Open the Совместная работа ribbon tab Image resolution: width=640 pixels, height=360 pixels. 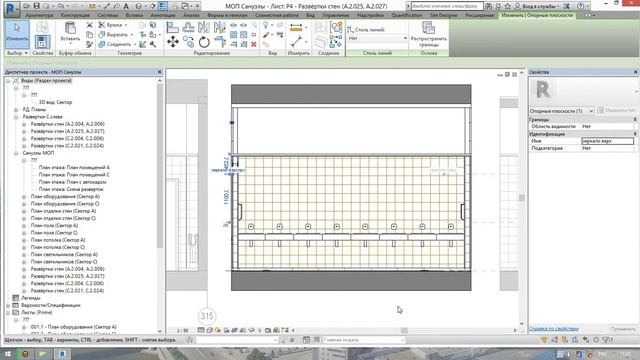pos(277,15)
